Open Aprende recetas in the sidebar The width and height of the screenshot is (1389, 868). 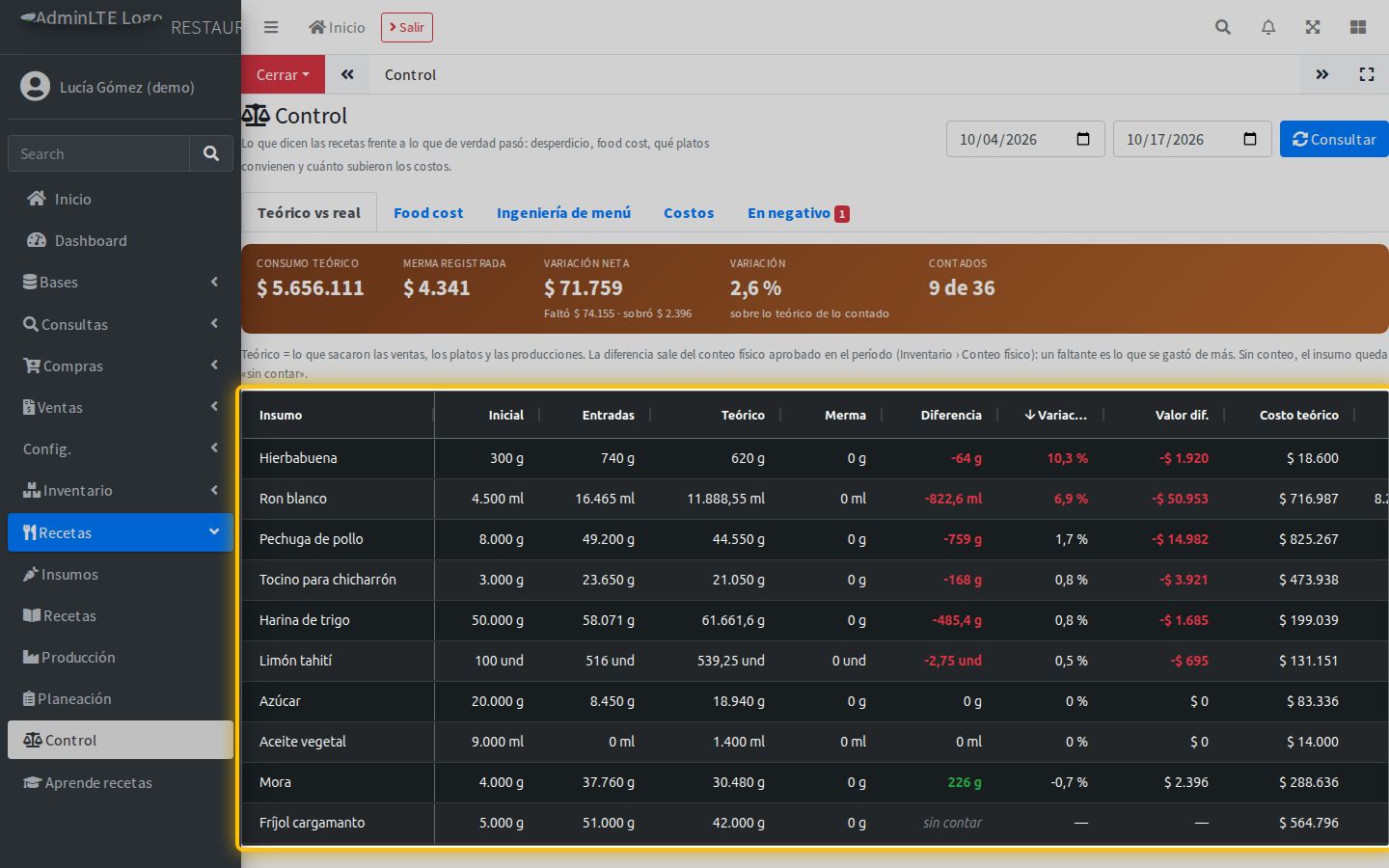(121, 782)
